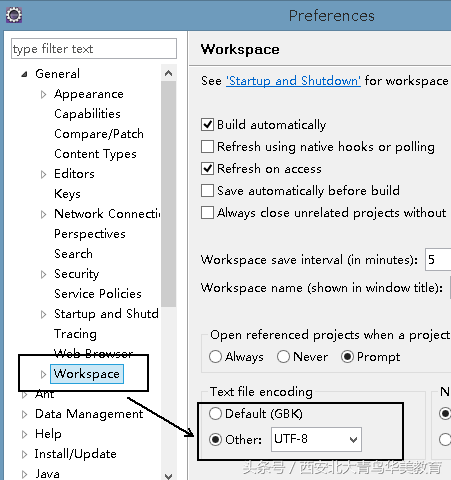This screenshot has width=451, height=480.
Task: Expand the Security tree node
Action: click(43, 274)
